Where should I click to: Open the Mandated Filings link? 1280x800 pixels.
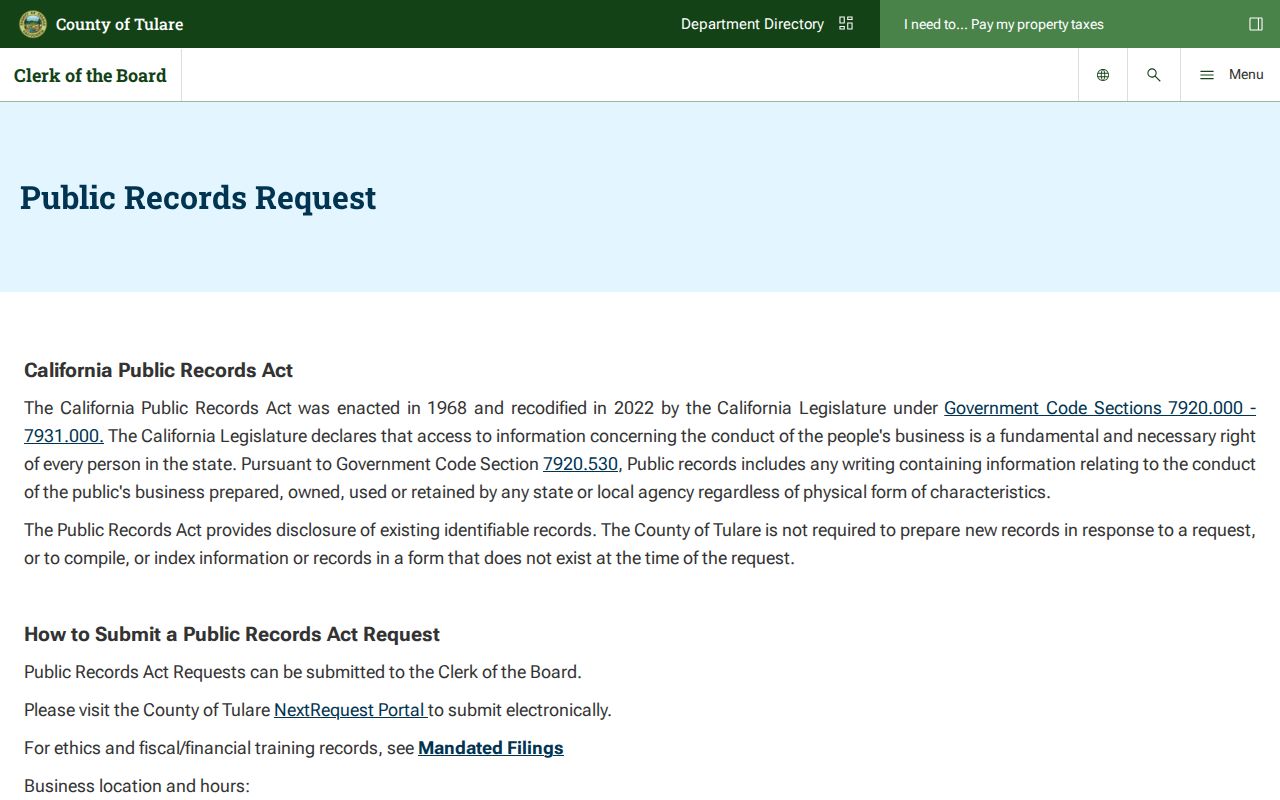(x=491, y=748)
